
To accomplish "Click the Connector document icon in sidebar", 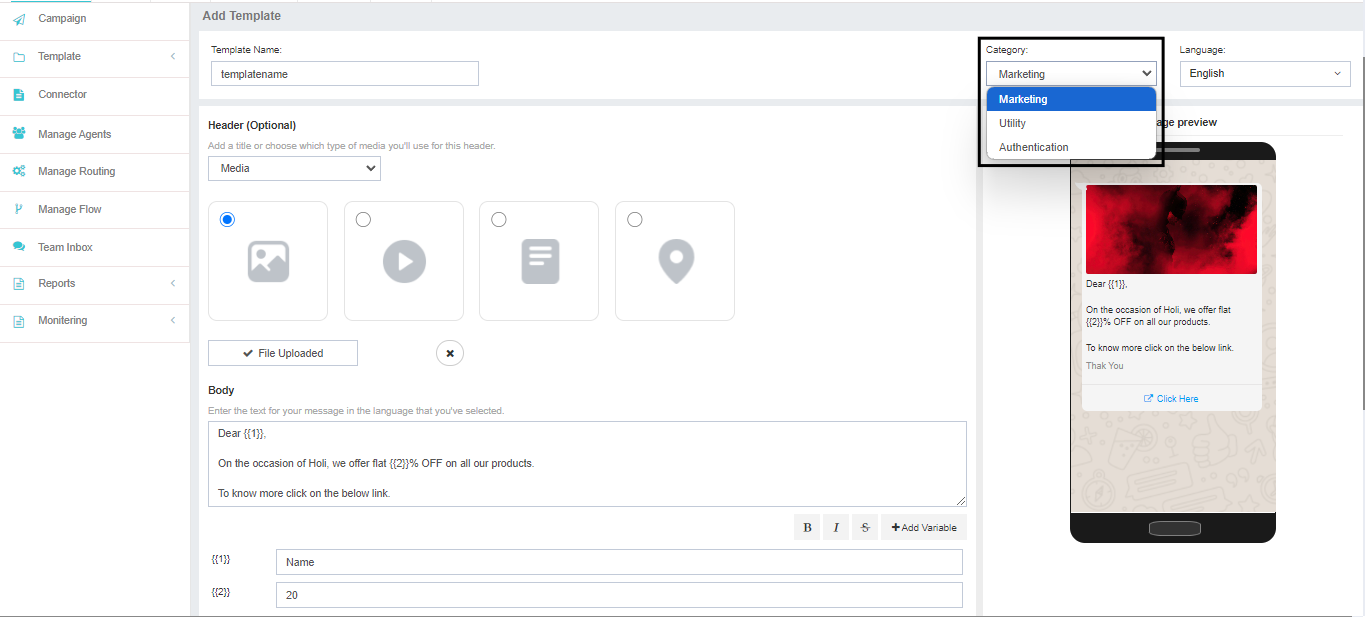I will click(x=19, y=95).
